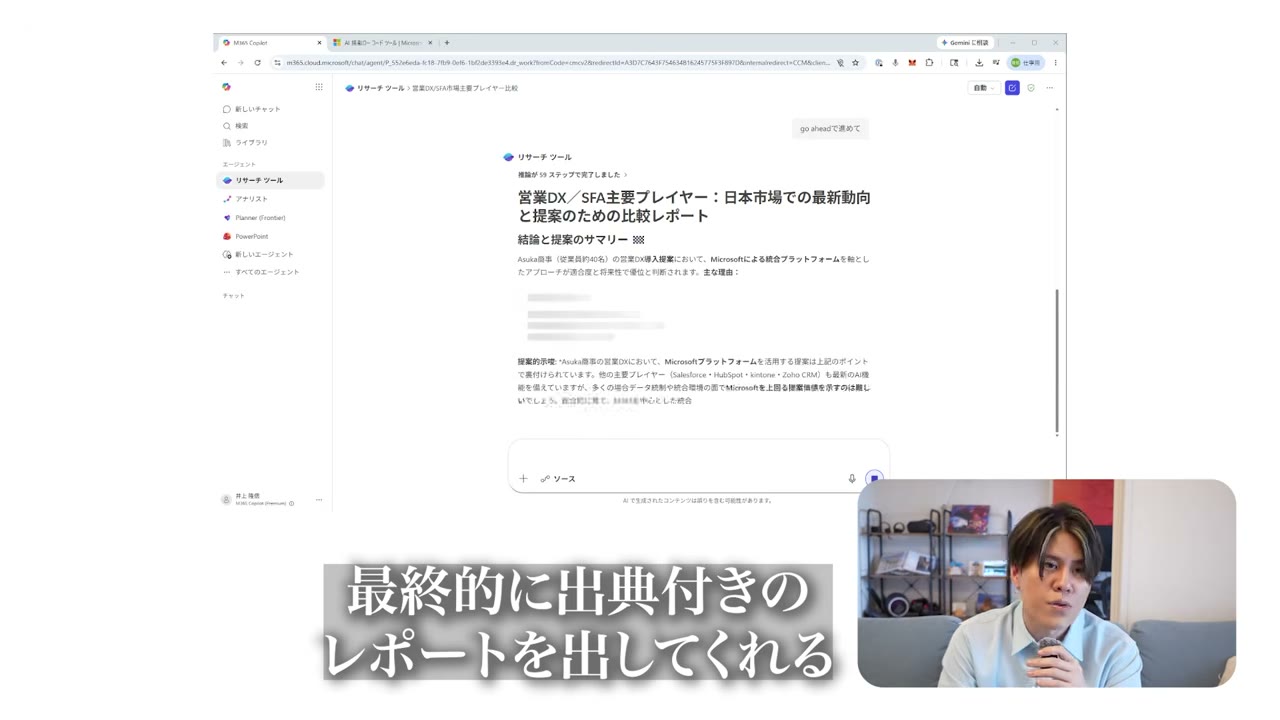Screen dimensions: 1280x720
Task: Select the PowerPoint agent
Action: [246, 237]
